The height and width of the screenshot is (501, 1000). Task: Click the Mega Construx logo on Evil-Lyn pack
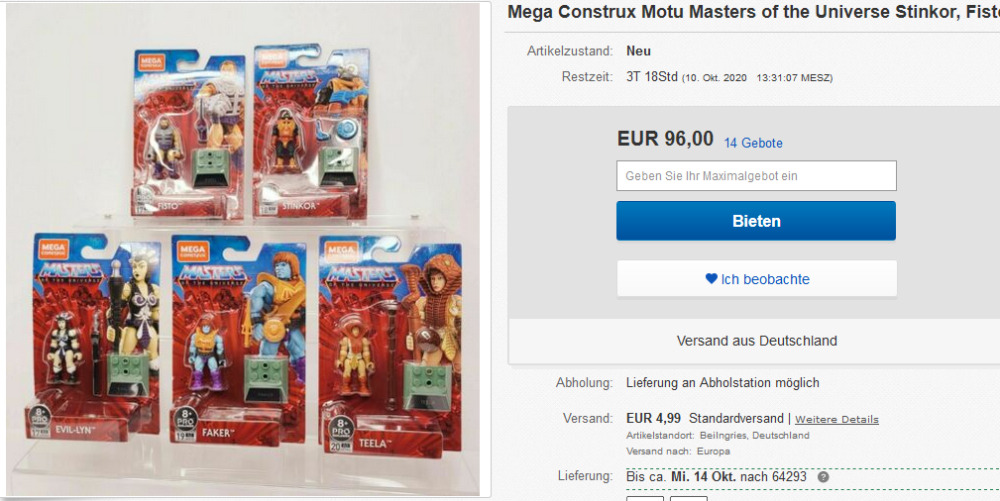pos(54,249)
